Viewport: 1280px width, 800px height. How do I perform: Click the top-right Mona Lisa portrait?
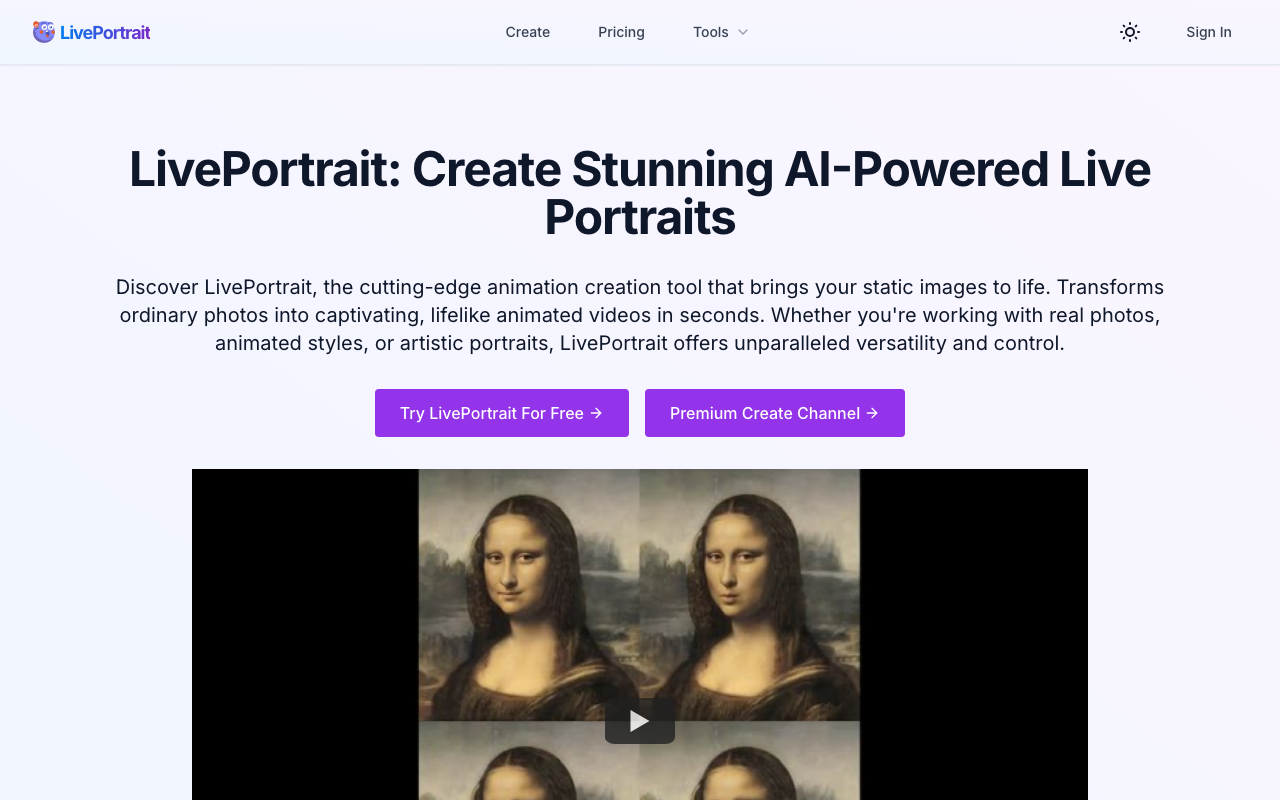point(750,590)
